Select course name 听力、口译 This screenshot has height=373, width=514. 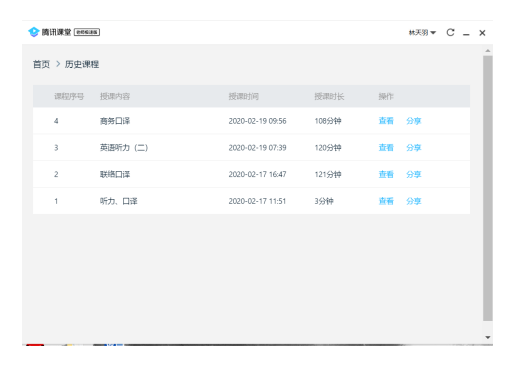[119, 201]
